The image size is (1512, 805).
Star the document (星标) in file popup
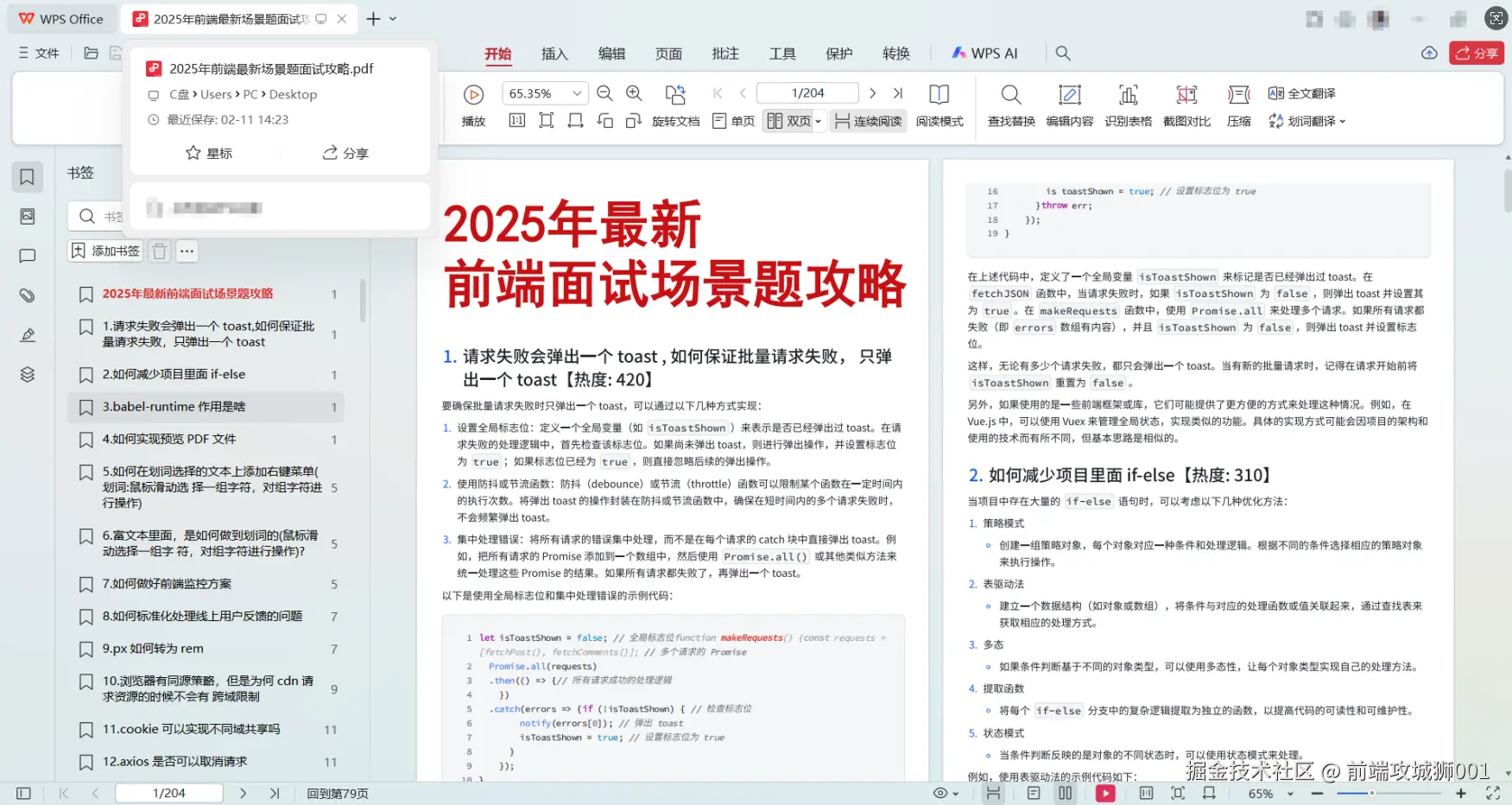tap(209, 153)
